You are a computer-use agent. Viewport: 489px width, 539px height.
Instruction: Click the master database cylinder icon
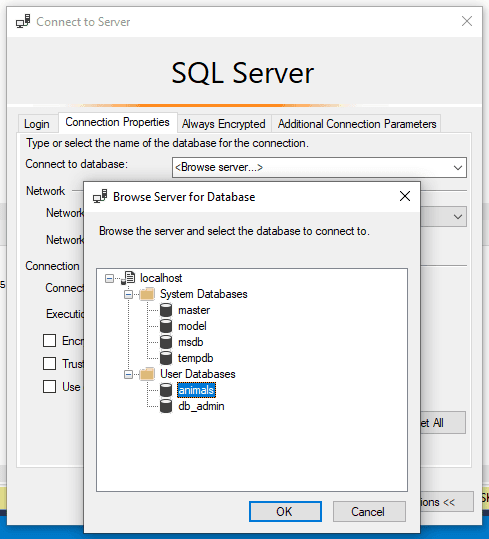[166, 310]
